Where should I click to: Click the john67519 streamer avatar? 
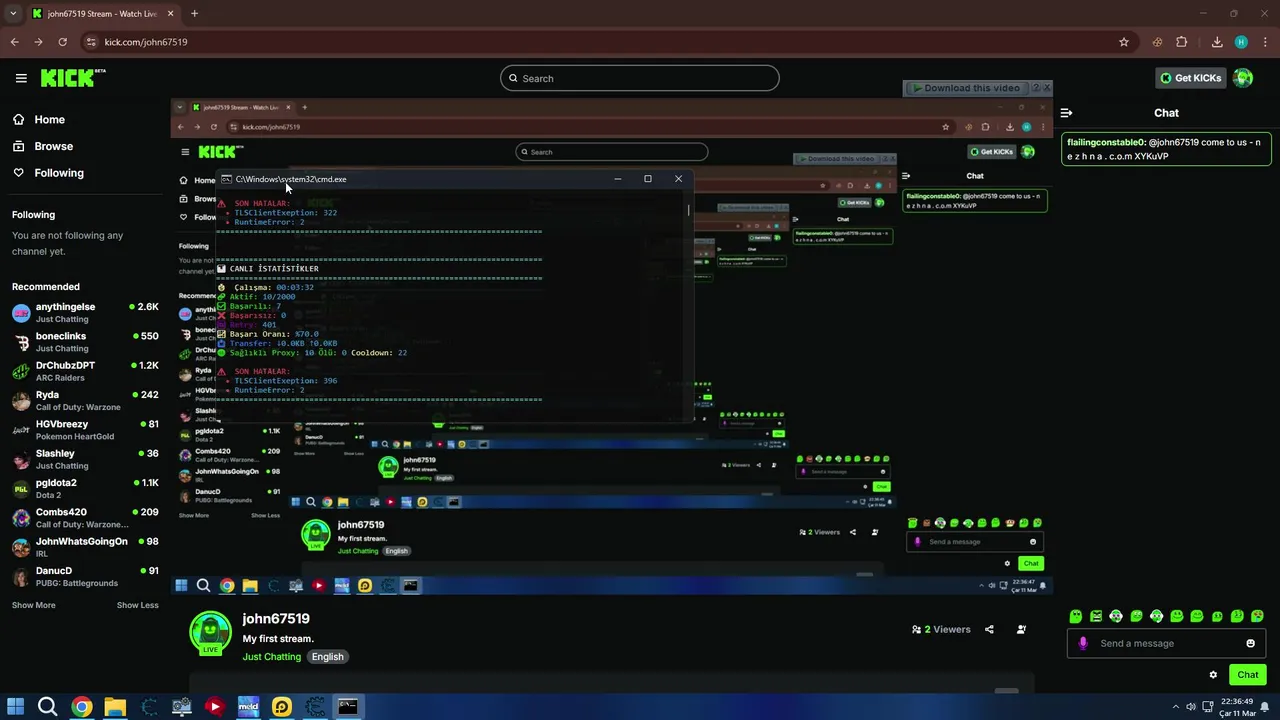point(210,632)
